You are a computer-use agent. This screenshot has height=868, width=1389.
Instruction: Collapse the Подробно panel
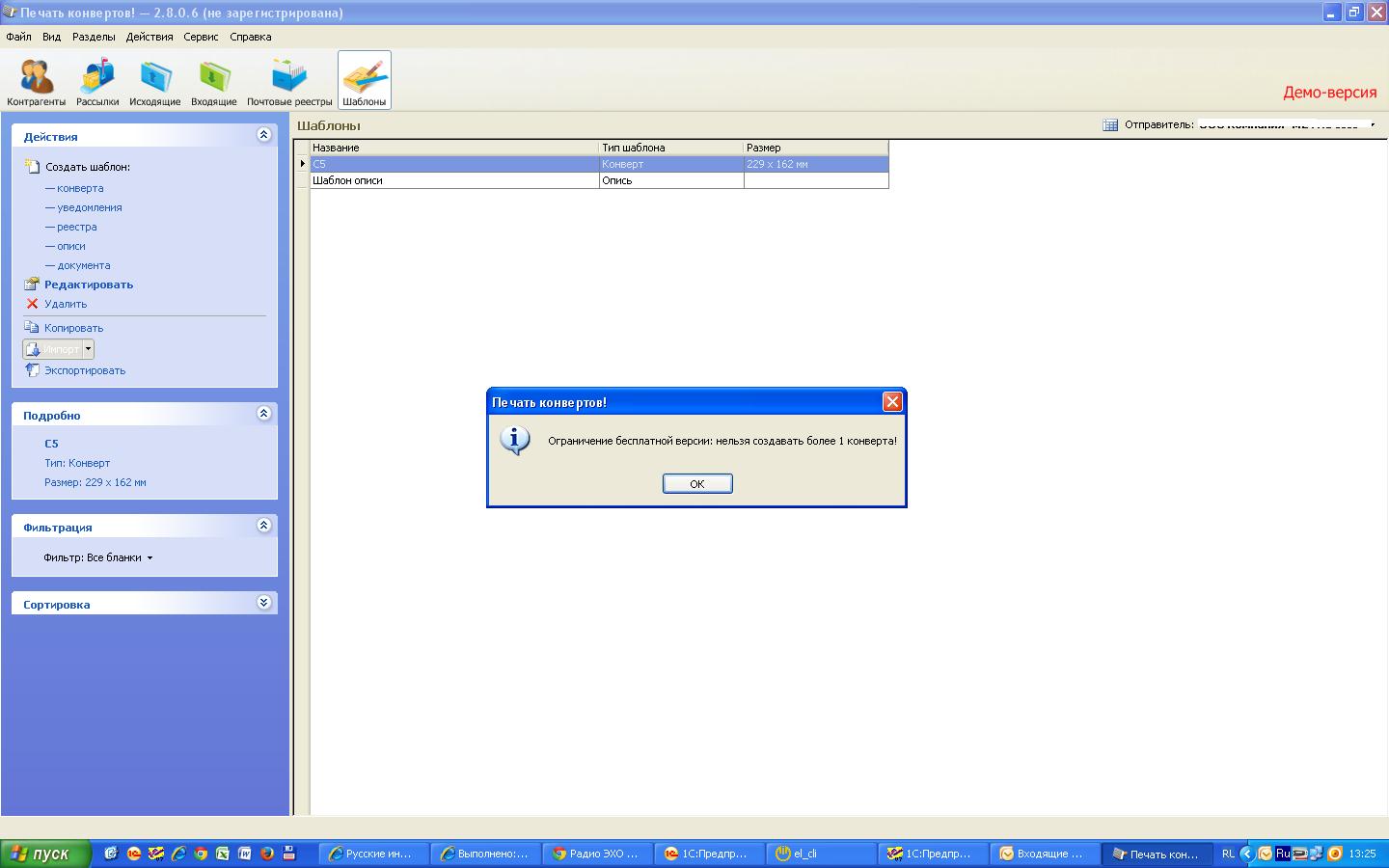pyautogui.click(x=263, y=414)
